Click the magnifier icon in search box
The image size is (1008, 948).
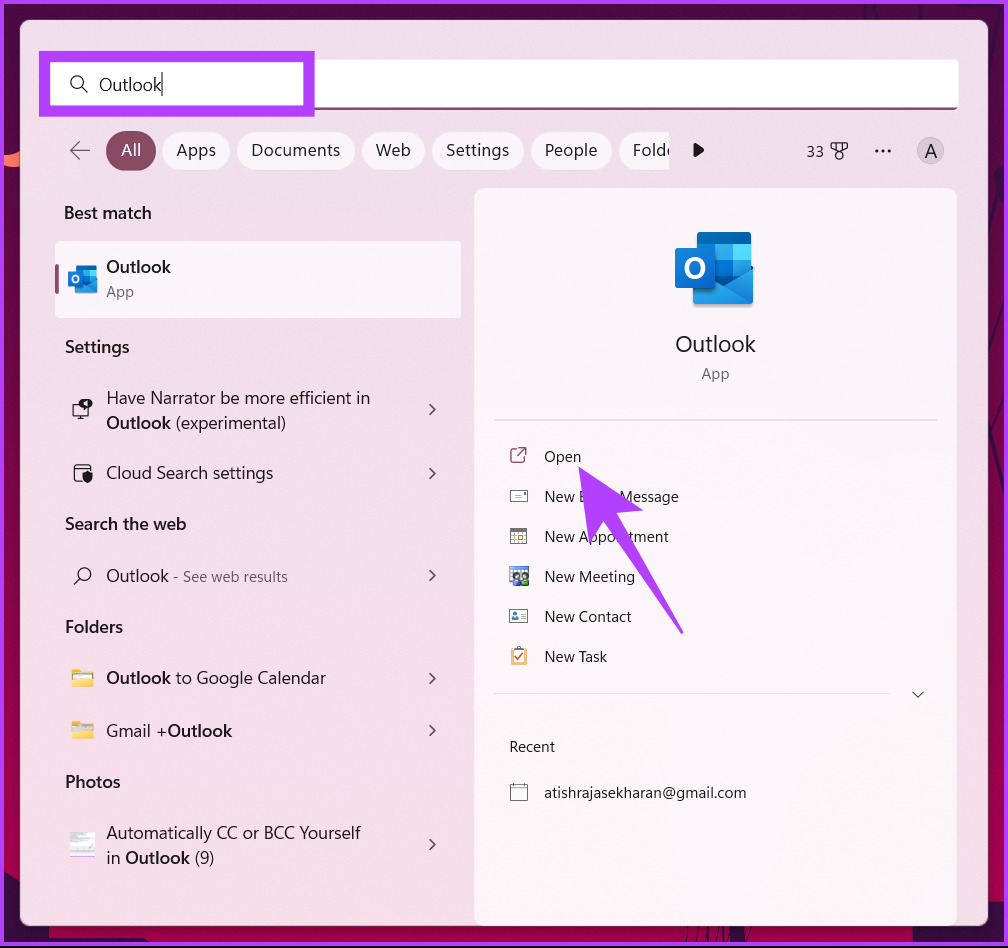click(78, 84)
